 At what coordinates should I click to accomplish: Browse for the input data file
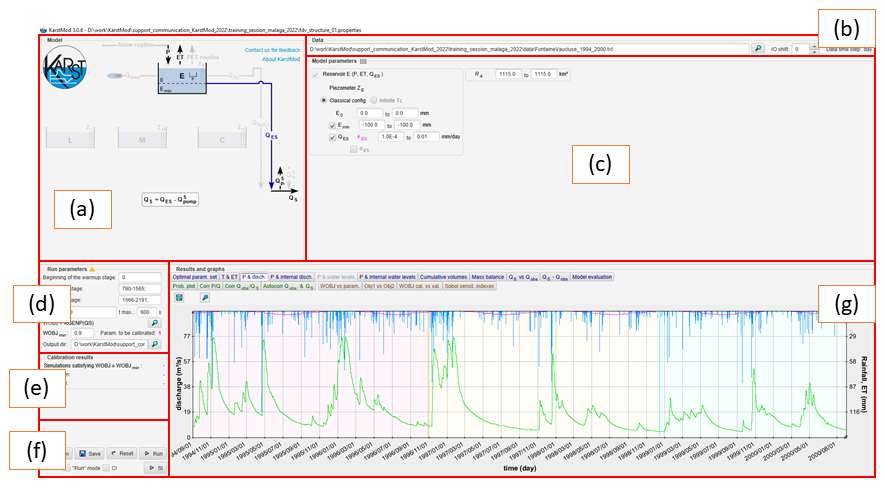pos(757,48)
